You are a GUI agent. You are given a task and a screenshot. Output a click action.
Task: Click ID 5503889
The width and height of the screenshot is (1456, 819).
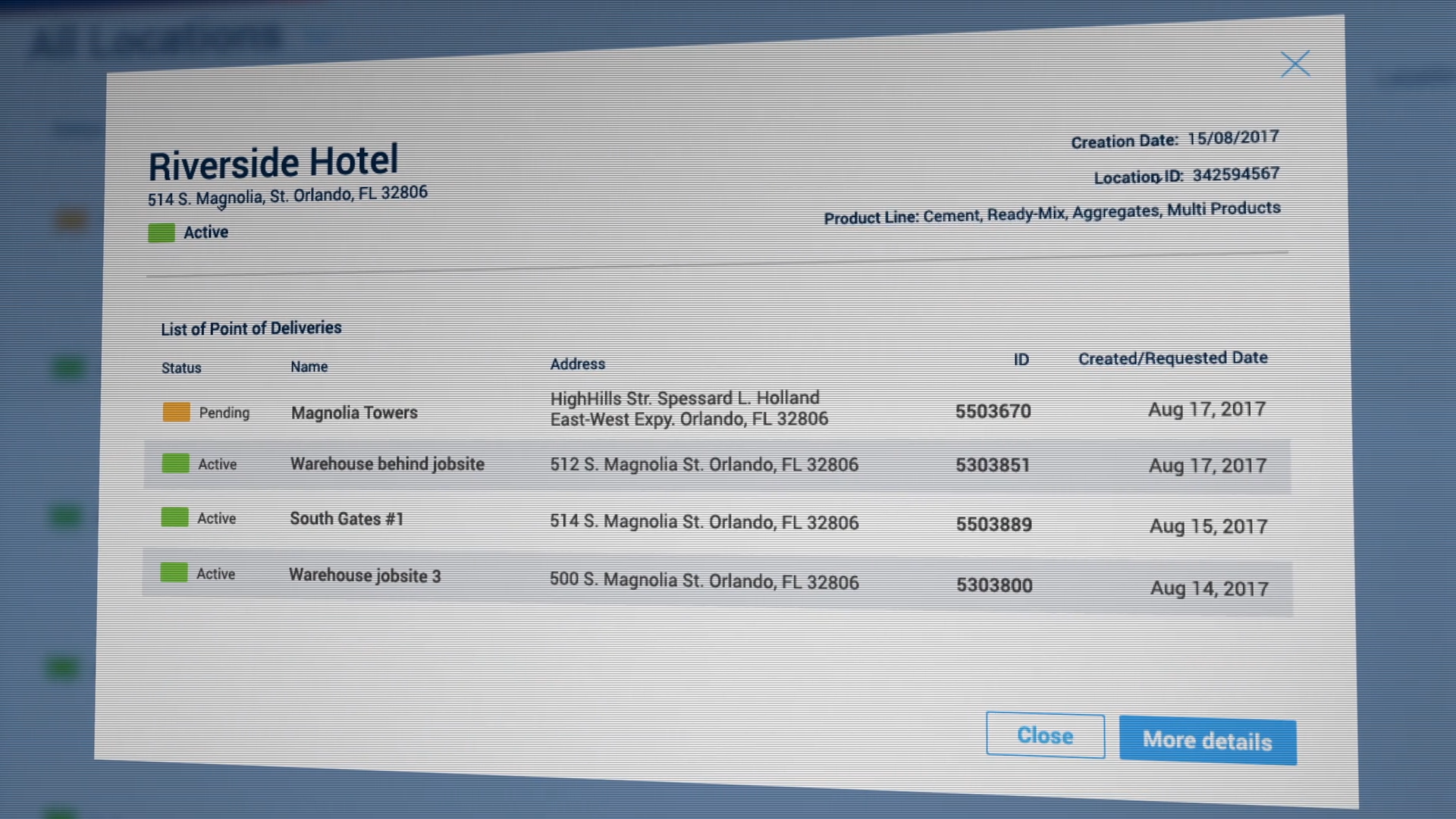[994, 524]
